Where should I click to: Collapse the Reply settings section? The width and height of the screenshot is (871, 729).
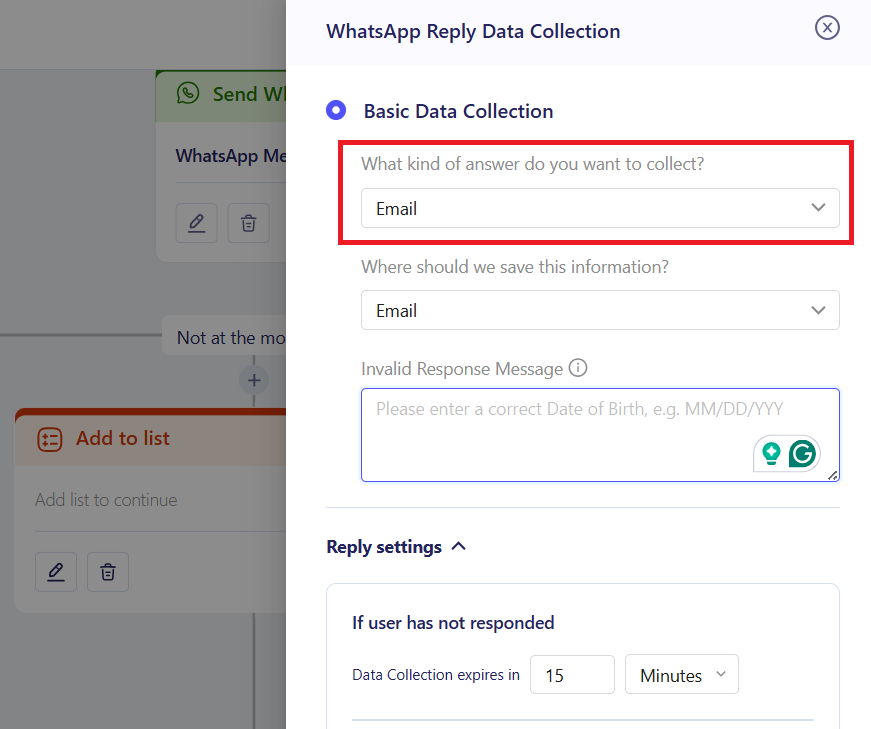(458, 546)
